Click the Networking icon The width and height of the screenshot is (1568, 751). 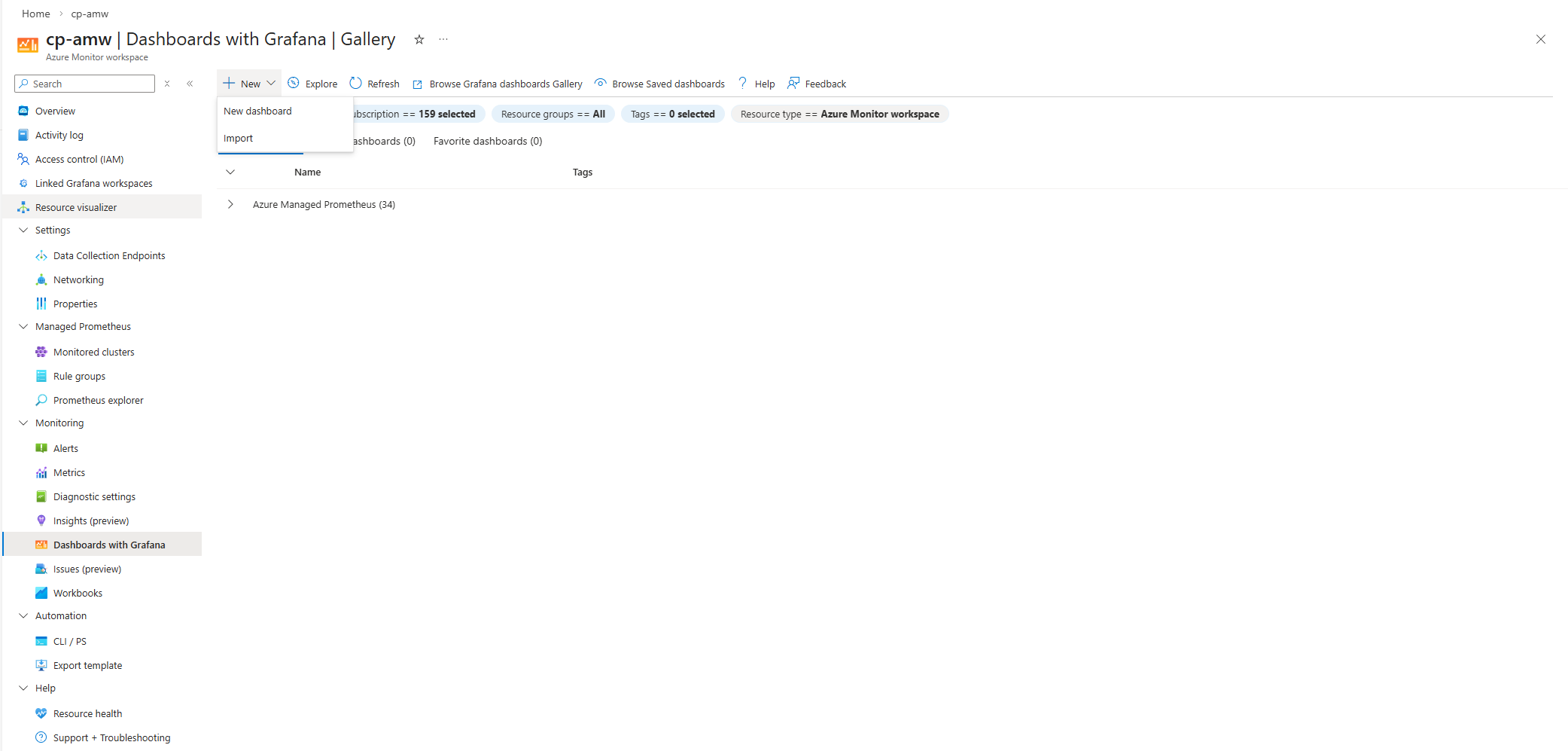(x=41, y=279)
